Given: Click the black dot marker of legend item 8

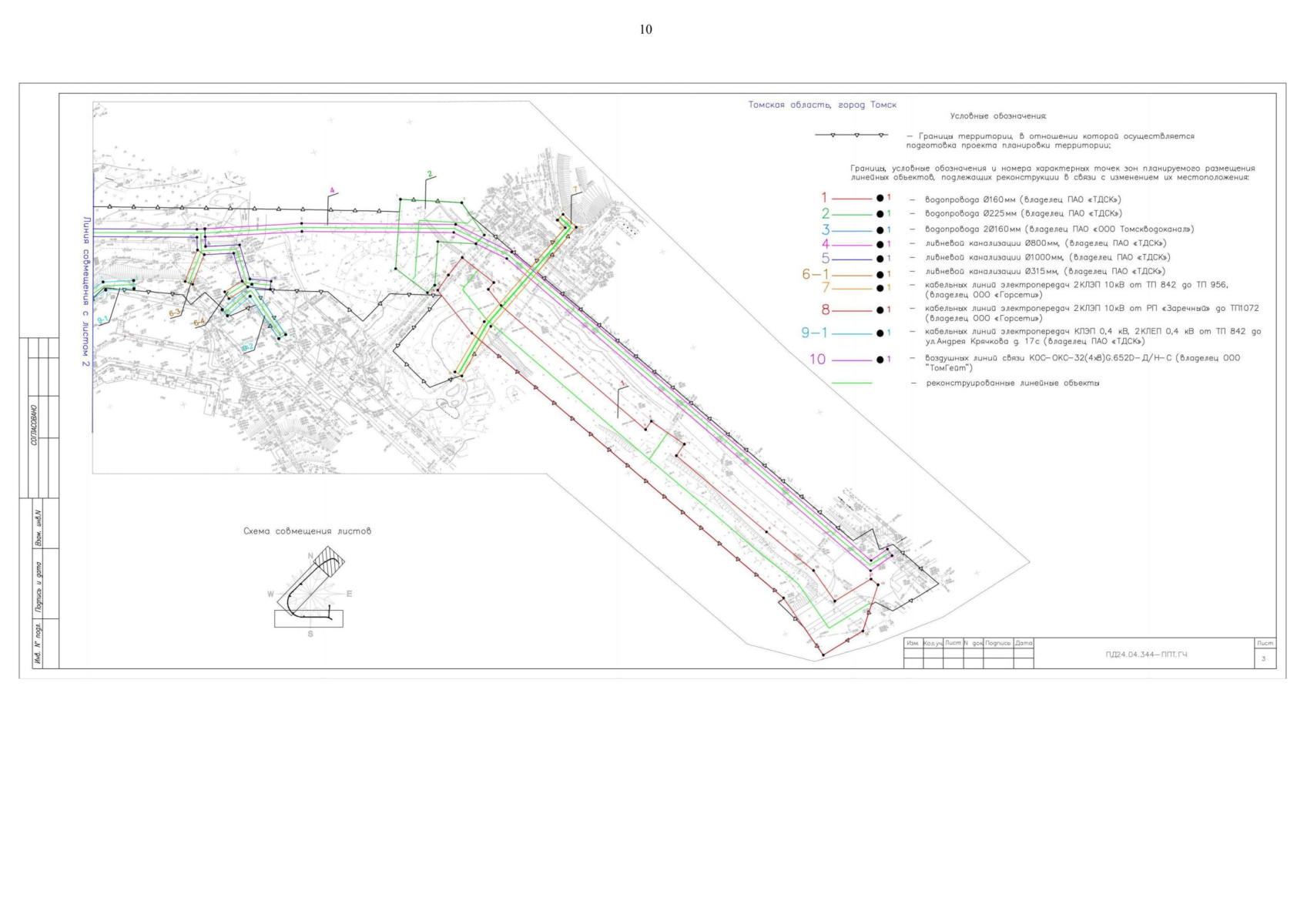Looking at the screenshot, I should 880,310.
